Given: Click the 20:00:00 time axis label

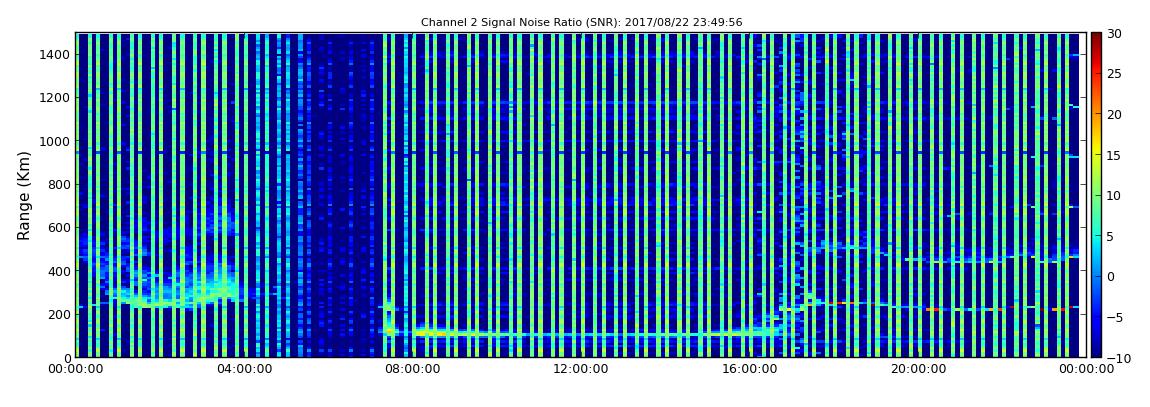Looking at the screenshot, I should coord(918,370).
